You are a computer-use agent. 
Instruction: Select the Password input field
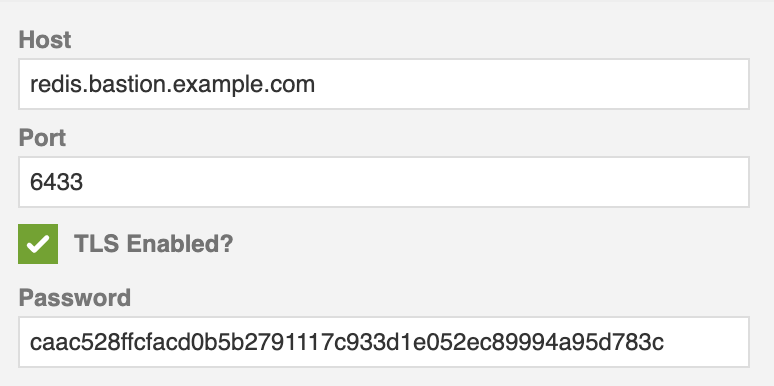coord(384,342)
